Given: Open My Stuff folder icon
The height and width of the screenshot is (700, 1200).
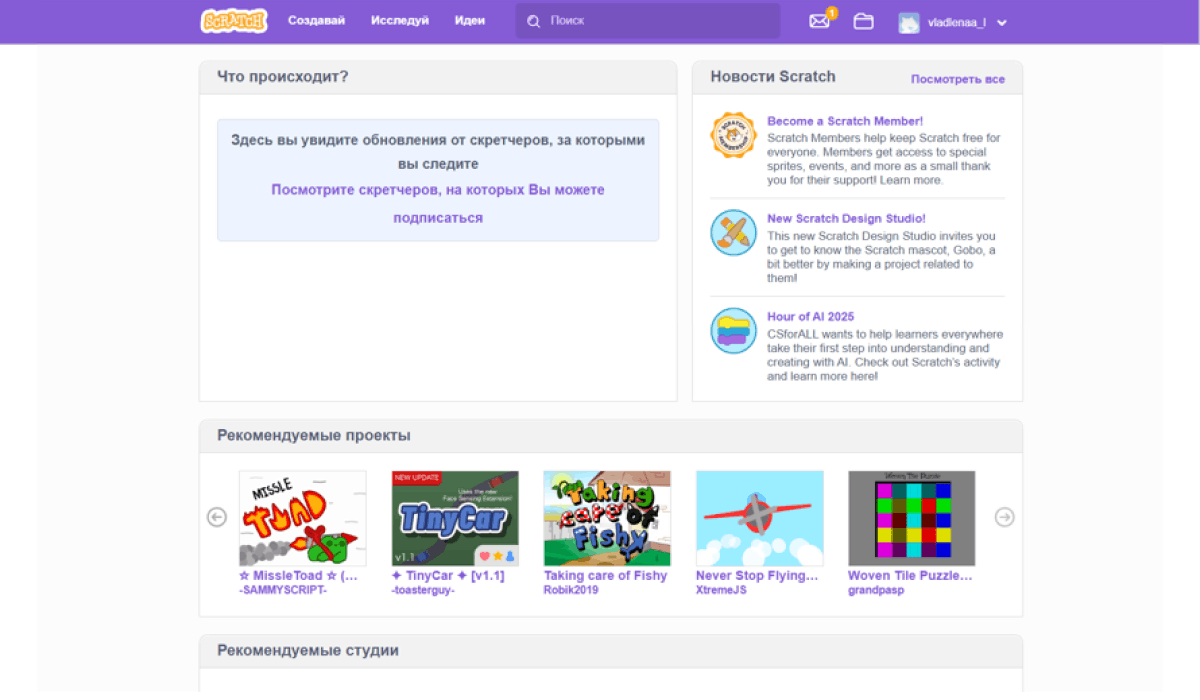Looking at the screenshot, I should coord(863,21).
